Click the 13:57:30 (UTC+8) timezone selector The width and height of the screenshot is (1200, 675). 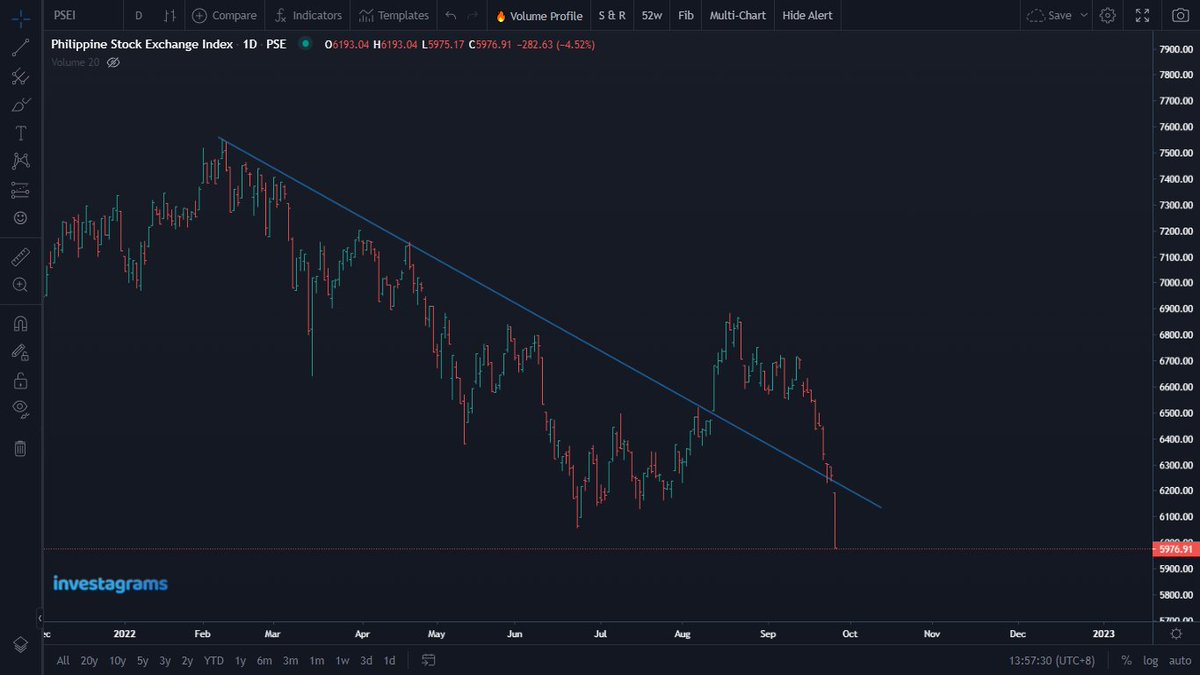pyautogui.click(x=1052, y=660)
